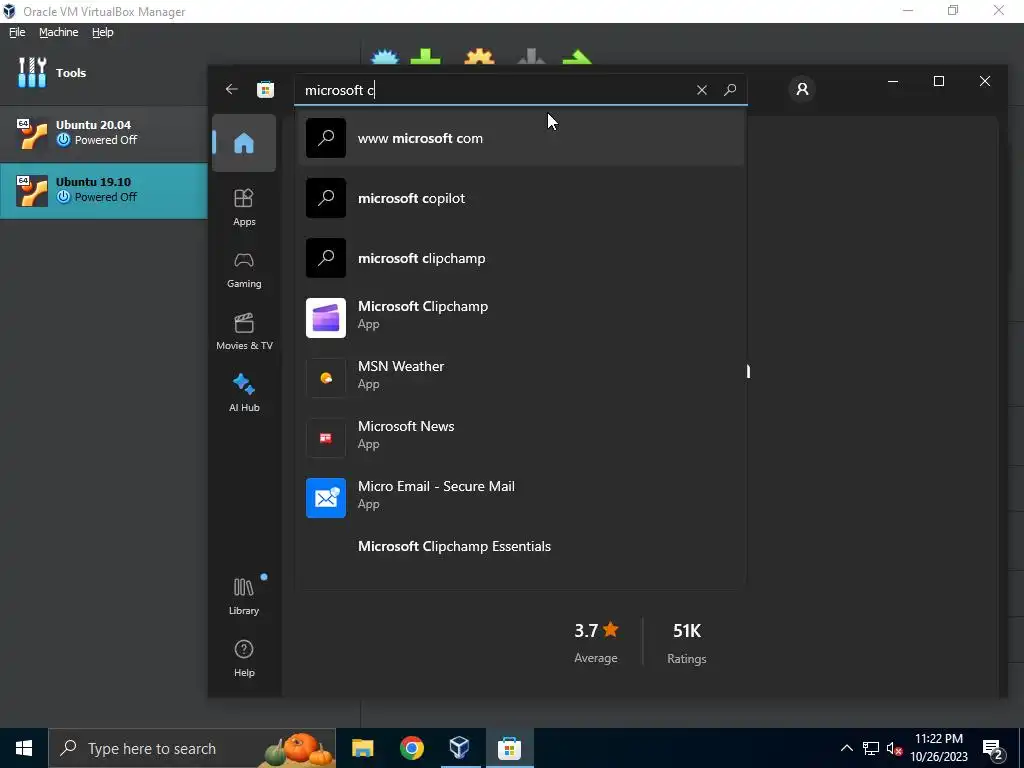The width and height of the screenshot is (1024, 768).
Task: Select the lowercase 'microsoft clipchamp' suggestion
Action: pos(520,258)
